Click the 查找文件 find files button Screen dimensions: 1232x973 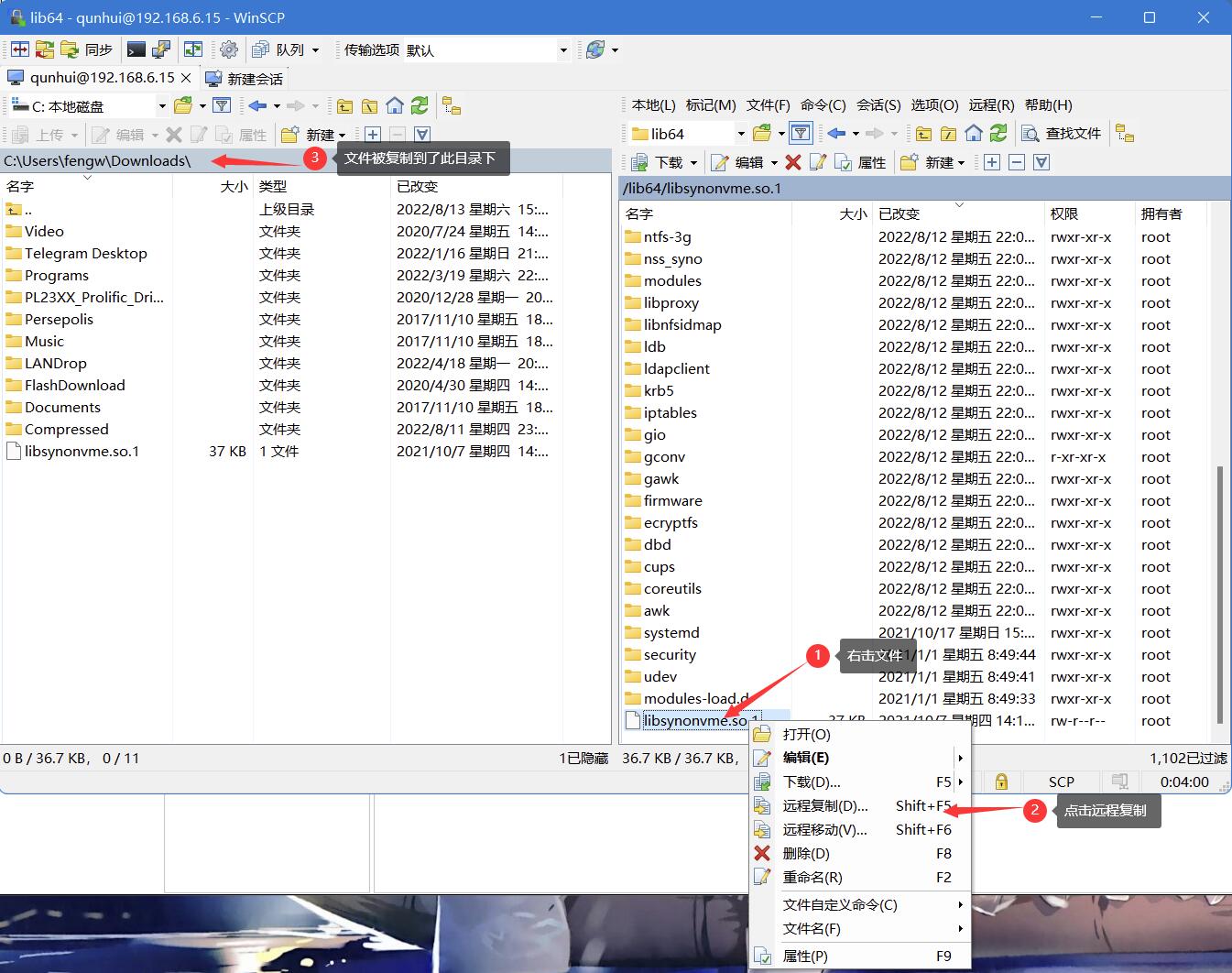click(1063, 134)
